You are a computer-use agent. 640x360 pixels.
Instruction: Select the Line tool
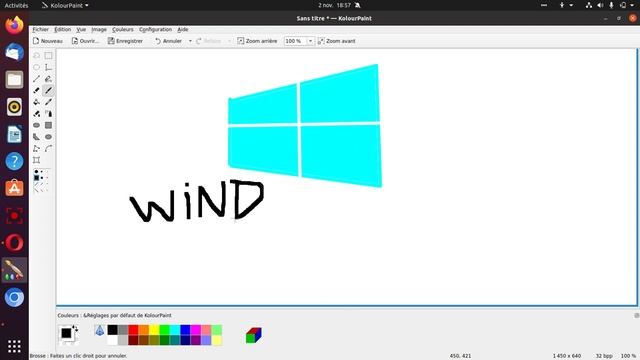coord(36,79)
